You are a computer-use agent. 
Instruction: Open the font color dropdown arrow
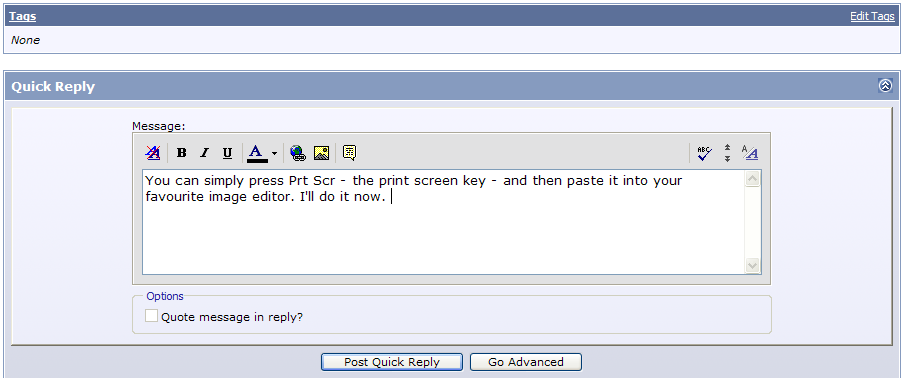point(274,153)
